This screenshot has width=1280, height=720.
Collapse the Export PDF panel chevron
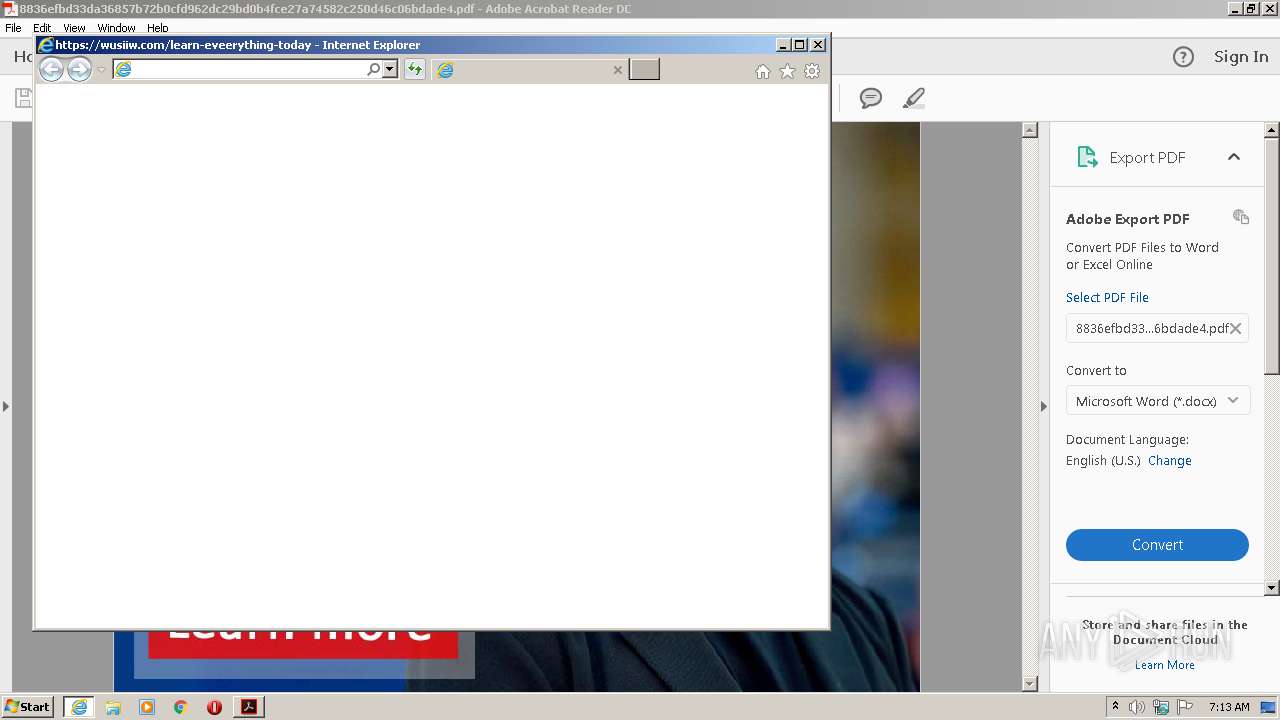tap(1234, 157)
